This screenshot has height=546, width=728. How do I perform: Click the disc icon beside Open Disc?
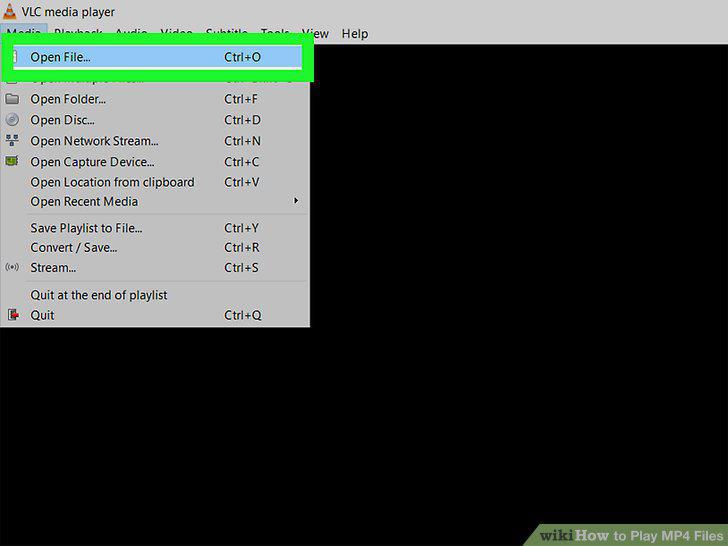pyautogui.click(x=12, y=120)
